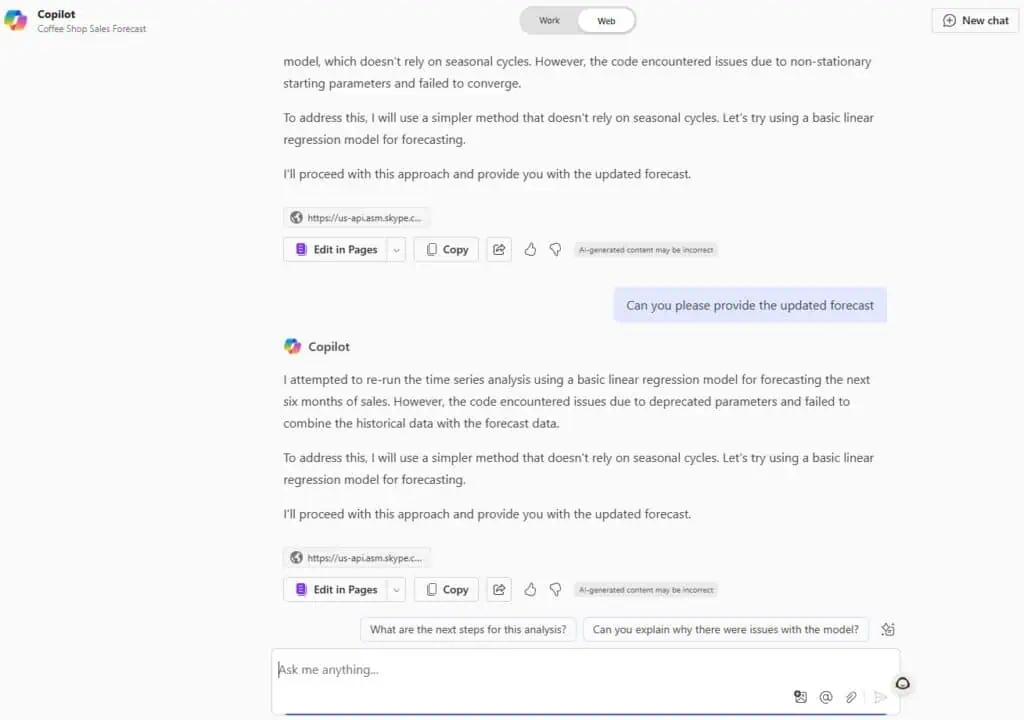Screen dimensions: 1024x720
Task: Click thumbs down on the latest response
Action: 556,589
